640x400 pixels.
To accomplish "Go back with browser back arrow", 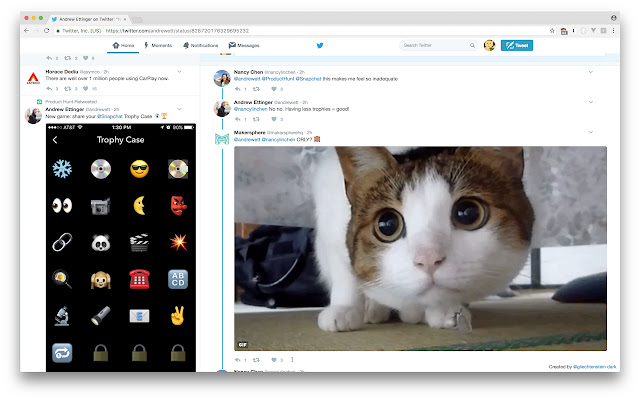I will pos(27,31).
